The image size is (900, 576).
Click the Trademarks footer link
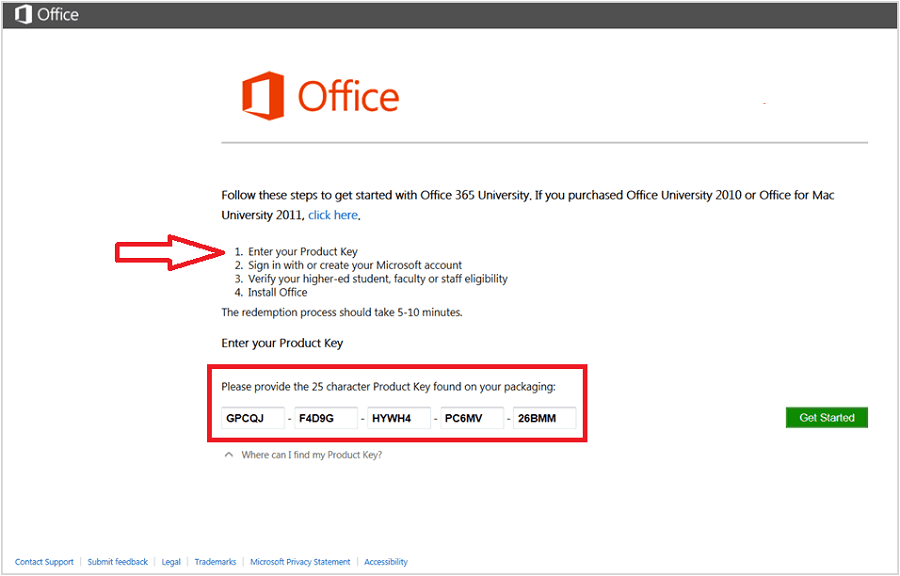(215, 562)
